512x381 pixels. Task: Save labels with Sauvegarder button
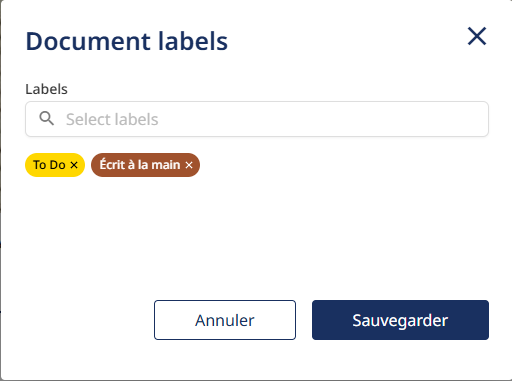point(400,320)
